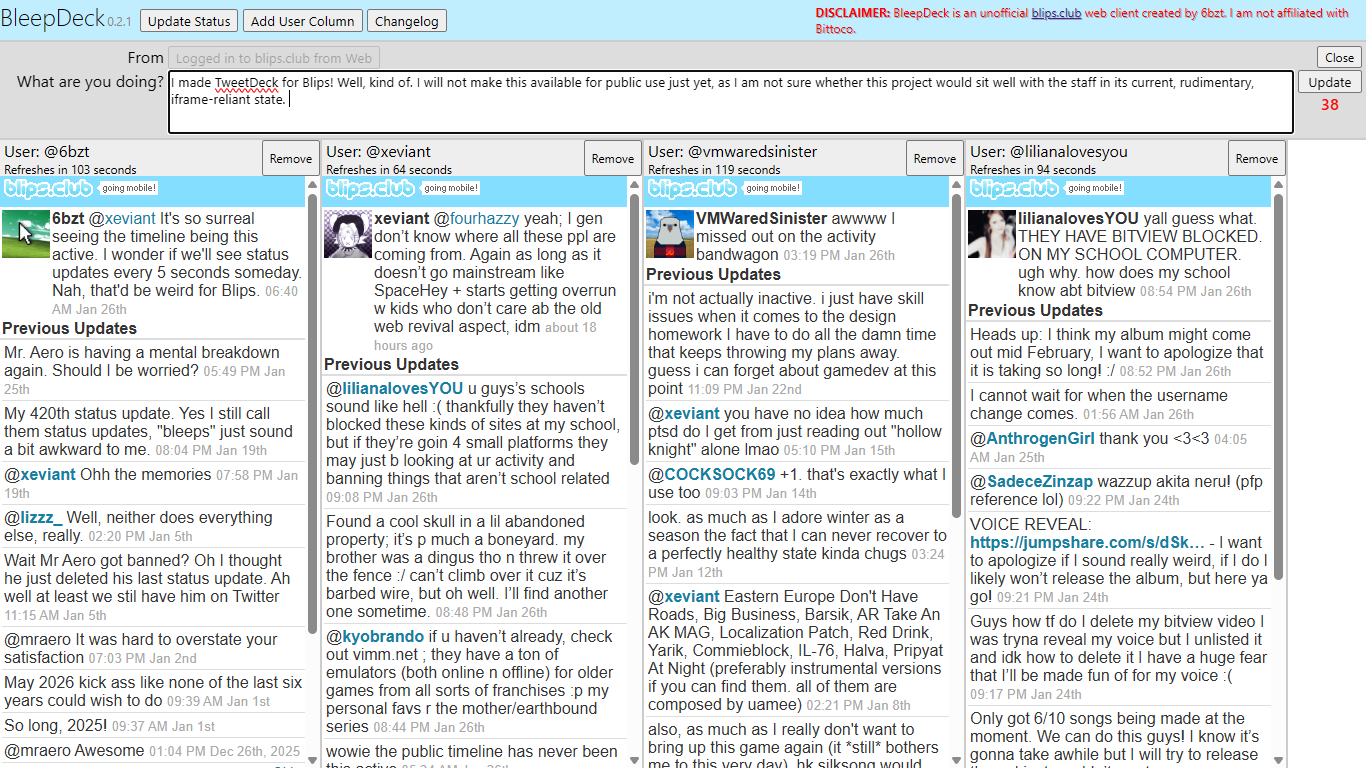Viewport: 1366px width, 768px height.
Task: Click blips.club logo in 6bzt column
Action: (x=48, y=188)
